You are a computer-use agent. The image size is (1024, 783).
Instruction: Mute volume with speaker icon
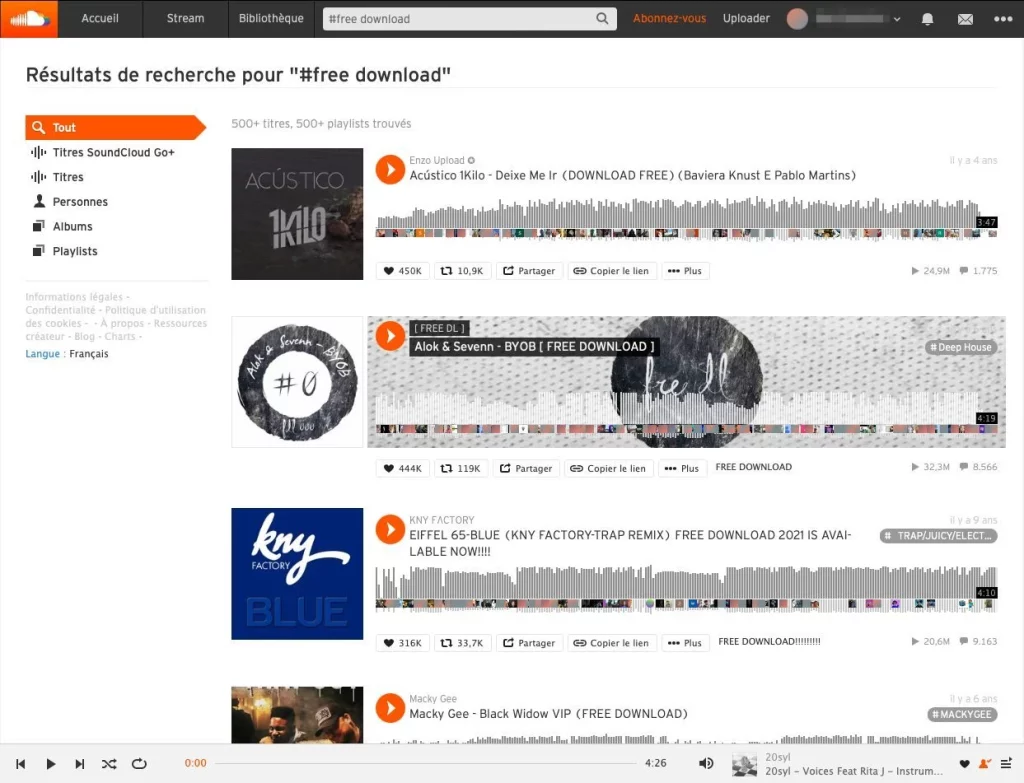click(706, 763)
